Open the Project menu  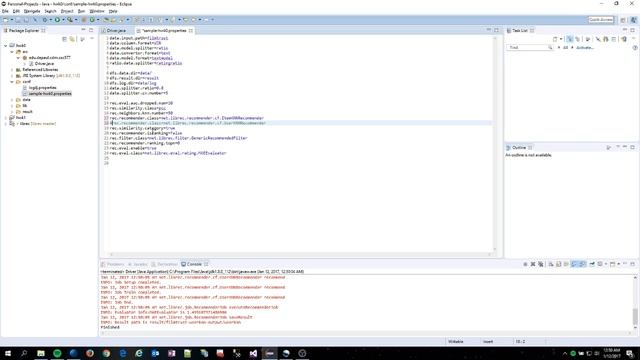[x=67, y=11]
